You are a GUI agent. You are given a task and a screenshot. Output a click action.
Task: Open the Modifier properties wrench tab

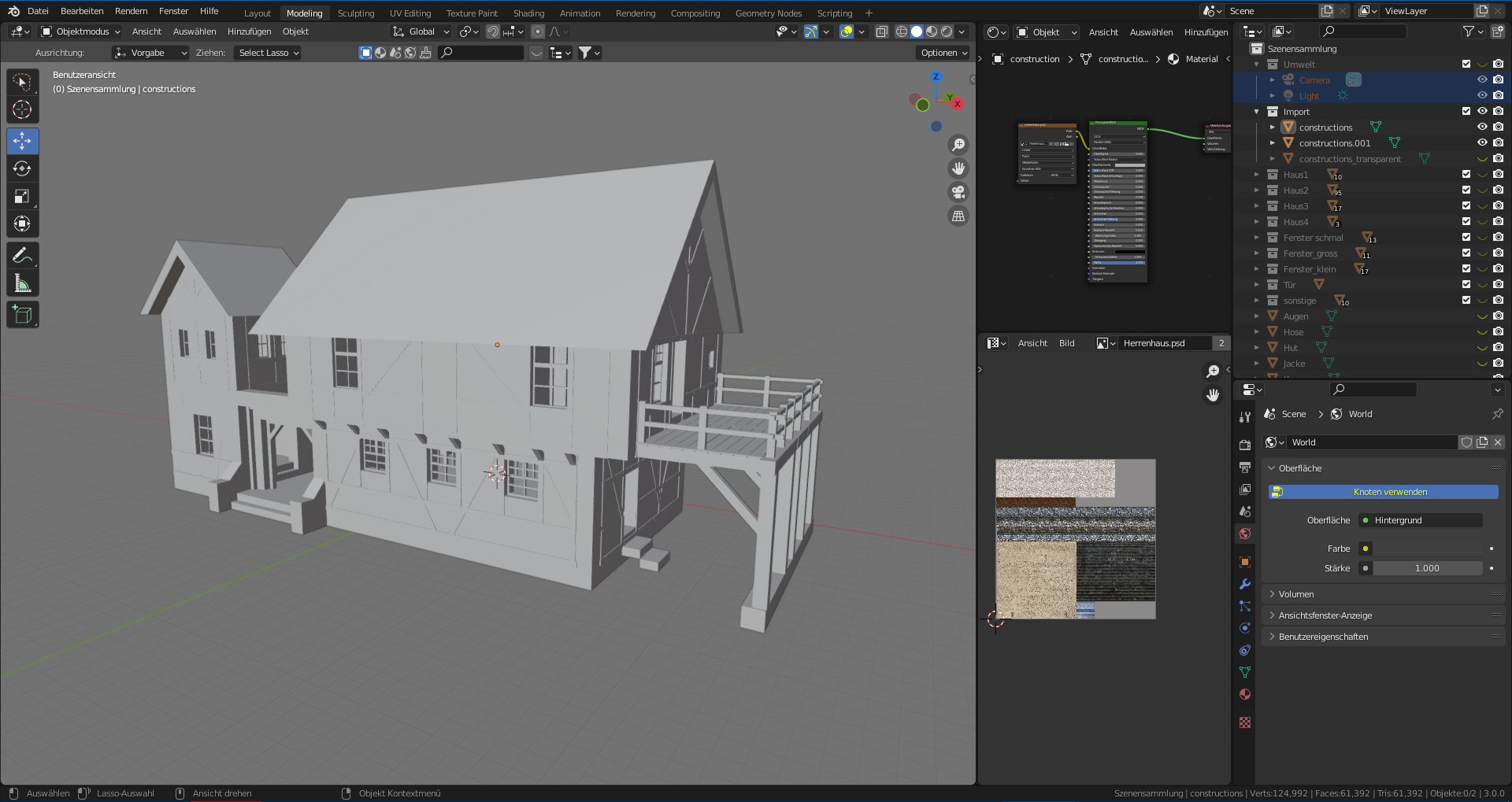coord(1244,584)
